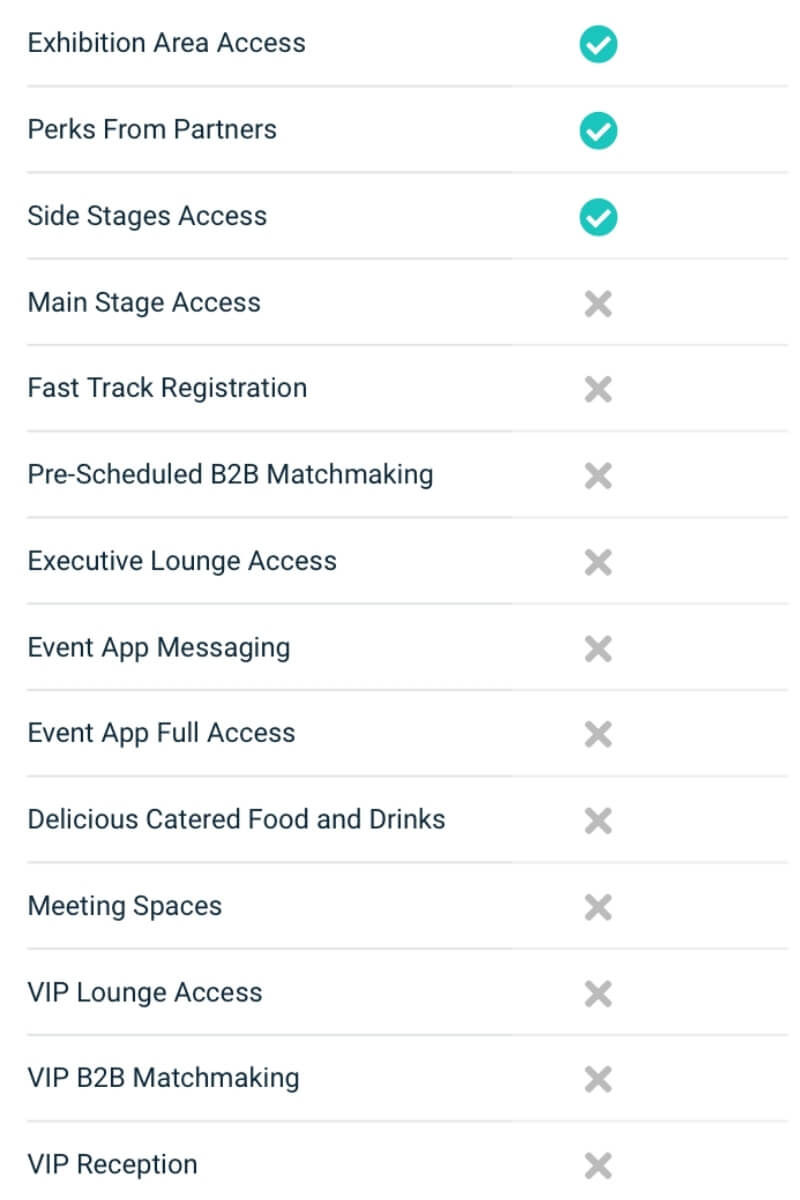Viewport: 800px width, 1200px height.
Task: Click the X icon for Event App Messaging
Action: pos(598,648)
